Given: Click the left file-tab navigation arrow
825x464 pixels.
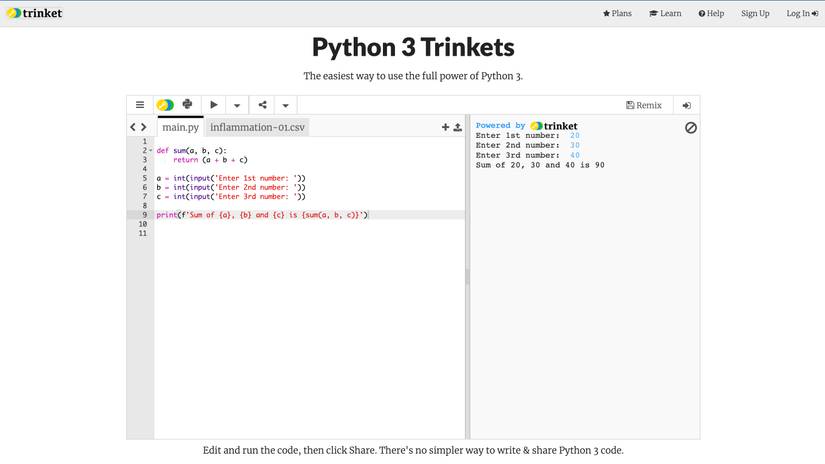Looking at the screenshot, I should click(133, 128).
